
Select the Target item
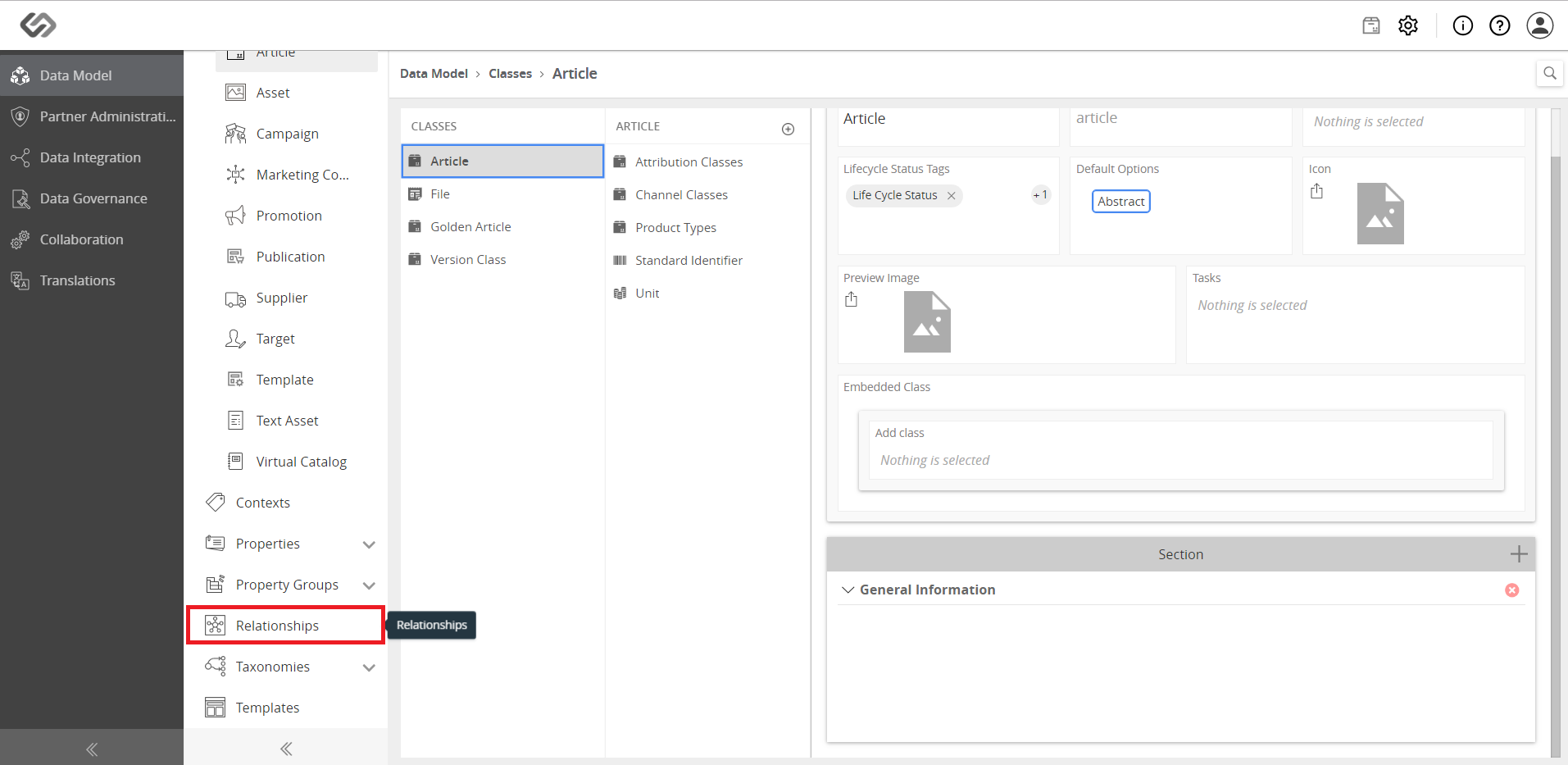[x=297, y=339]
